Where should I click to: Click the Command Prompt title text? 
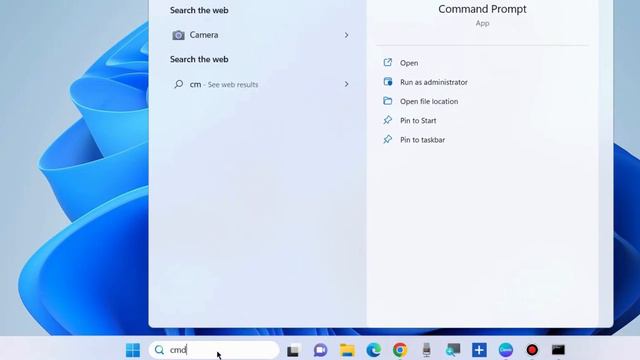point(482,9)
